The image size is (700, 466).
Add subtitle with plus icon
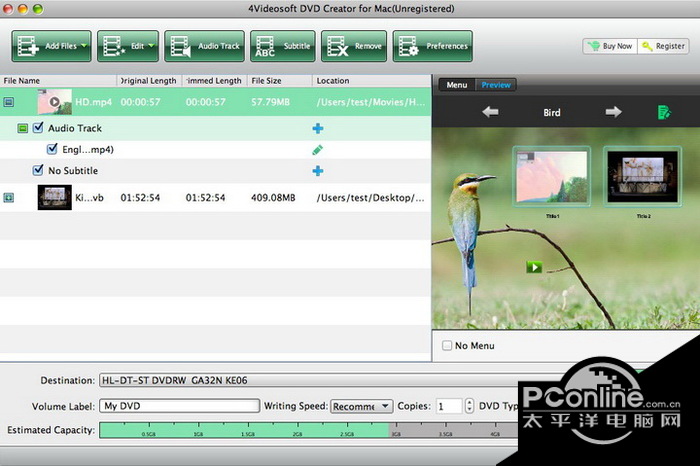click(318, 171)
